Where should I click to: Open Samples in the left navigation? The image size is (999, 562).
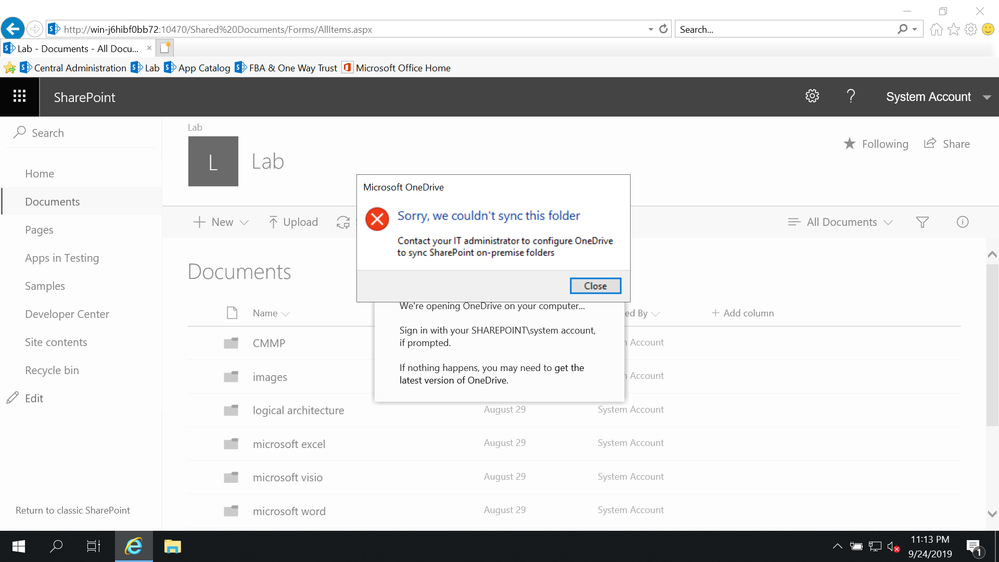click(45, 285)
